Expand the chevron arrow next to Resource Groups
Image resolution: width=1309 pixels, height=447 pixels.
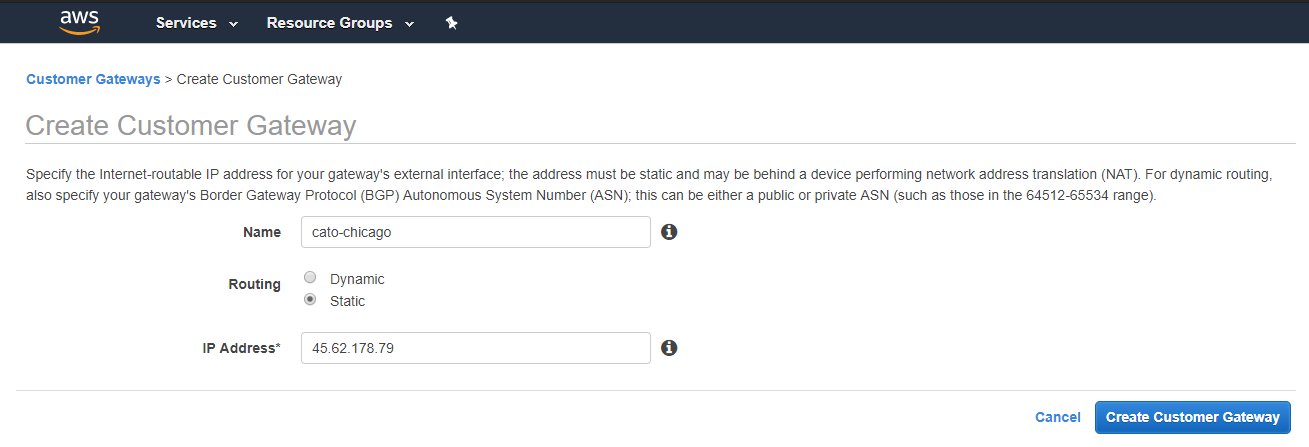pos(410,24)
